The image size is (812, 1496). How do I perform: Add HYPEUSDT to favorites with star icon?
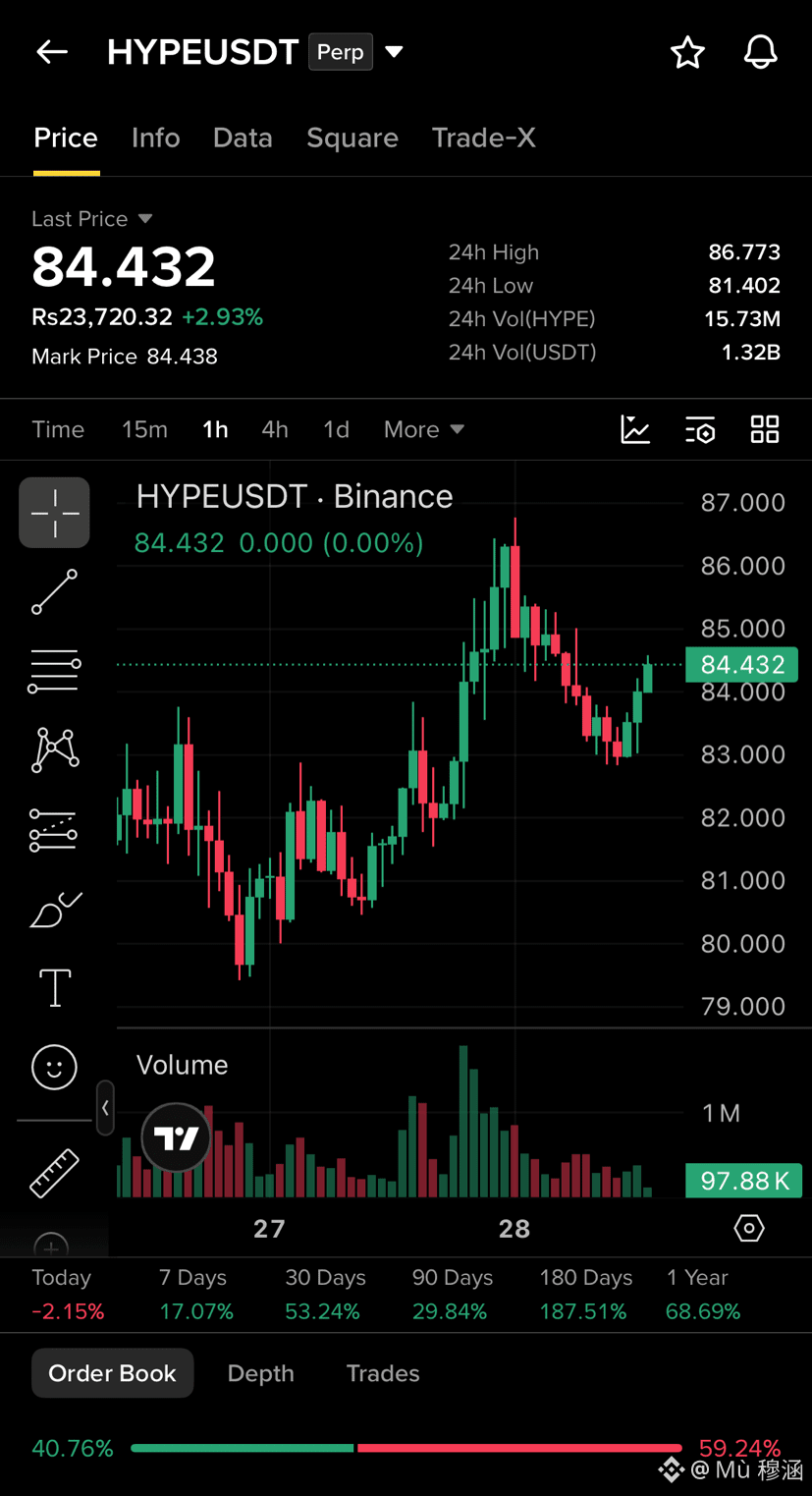click(687, 52)
